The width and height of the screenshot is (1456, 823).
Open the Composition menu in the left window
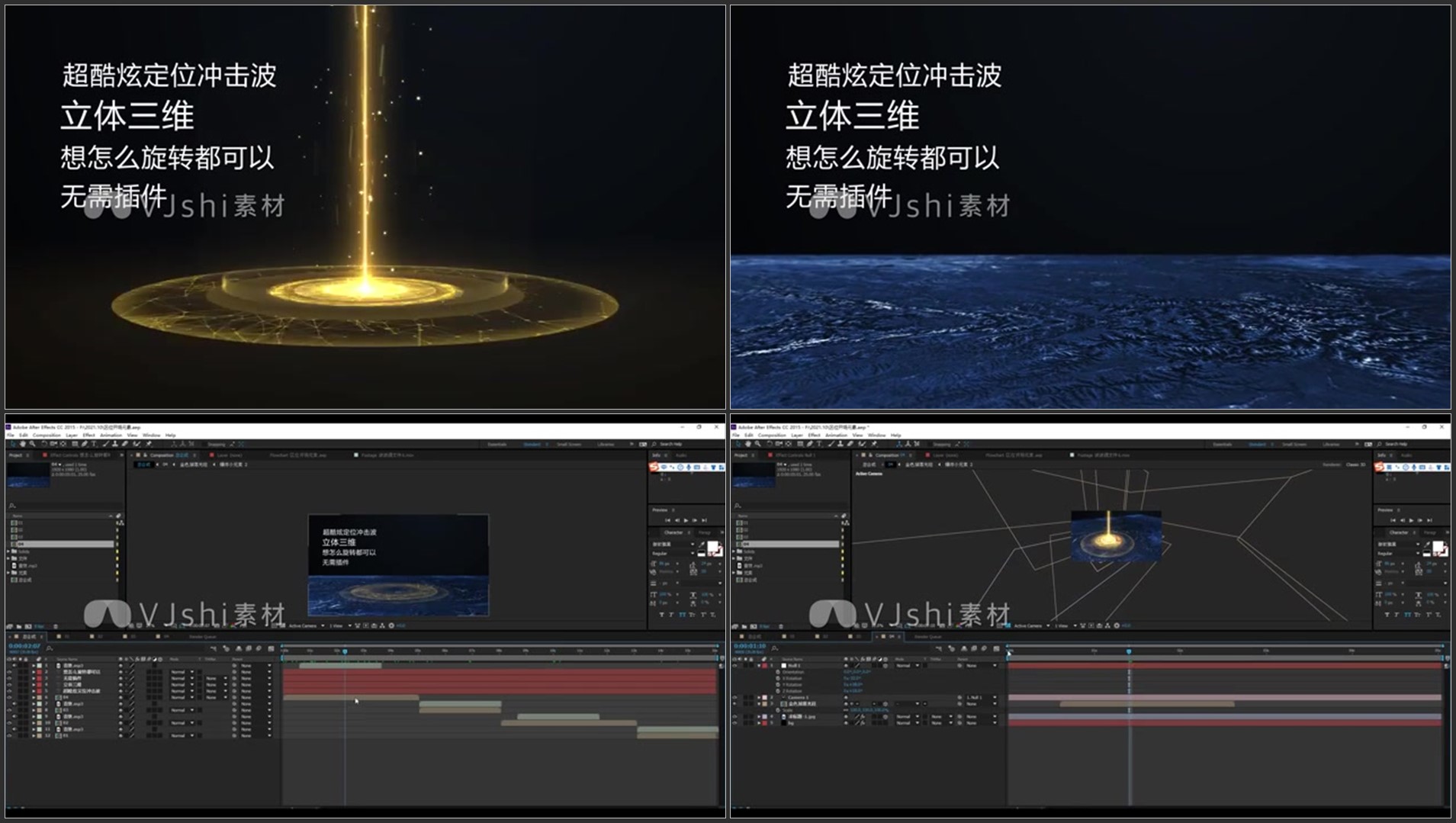tap(47, 436)
